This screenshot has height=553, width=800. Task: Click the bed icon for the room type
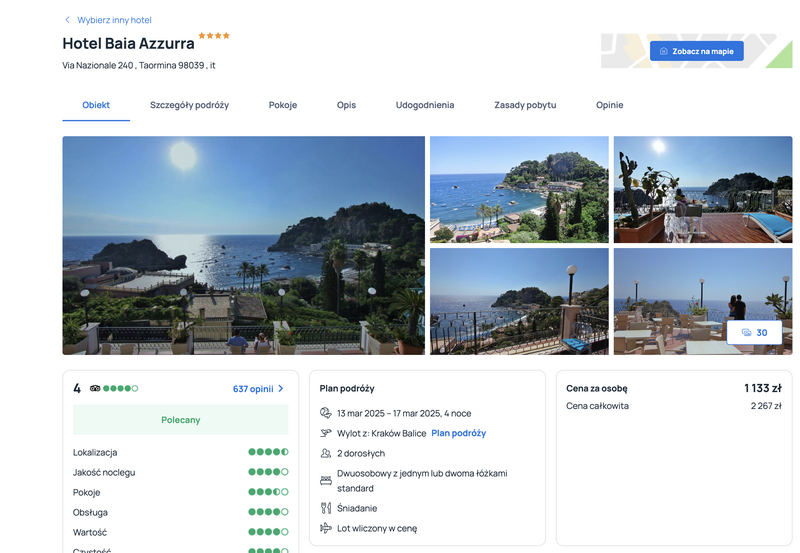pyautogui.click(x=326, y=481)
